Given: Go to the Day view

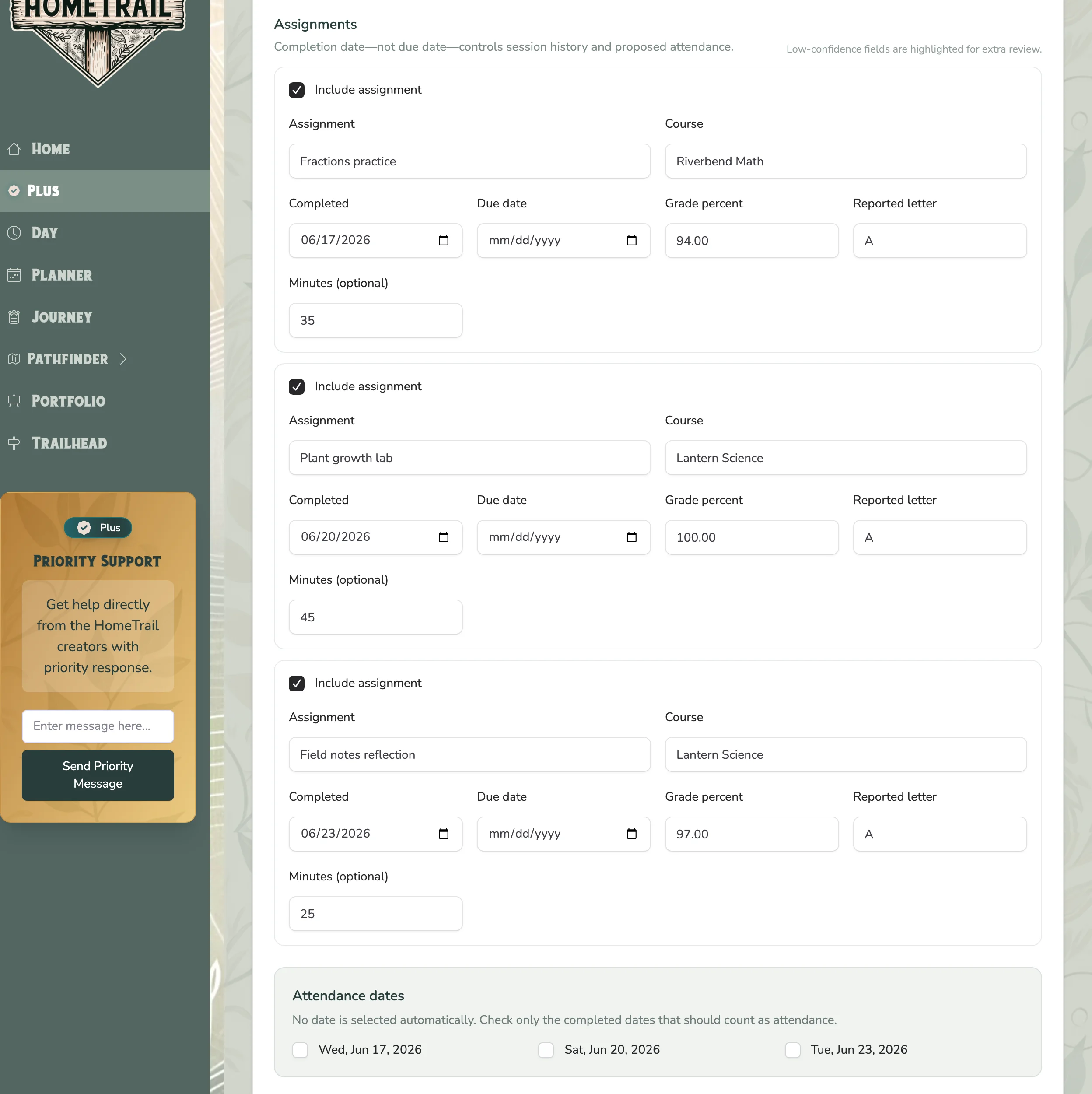Looking at the screenshot, I should (x=105, y=233).
